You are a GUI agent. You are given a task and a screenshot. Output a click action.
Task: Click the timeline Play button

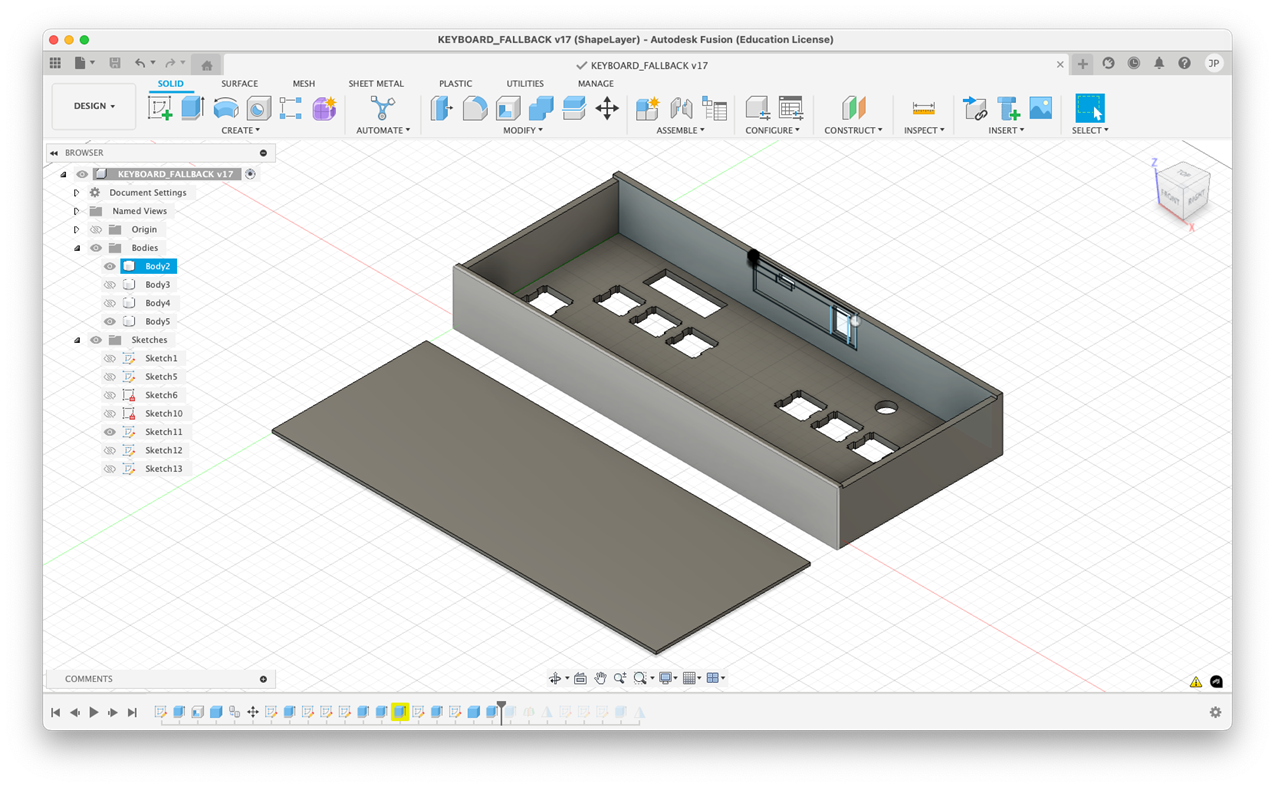pos(94,713)
